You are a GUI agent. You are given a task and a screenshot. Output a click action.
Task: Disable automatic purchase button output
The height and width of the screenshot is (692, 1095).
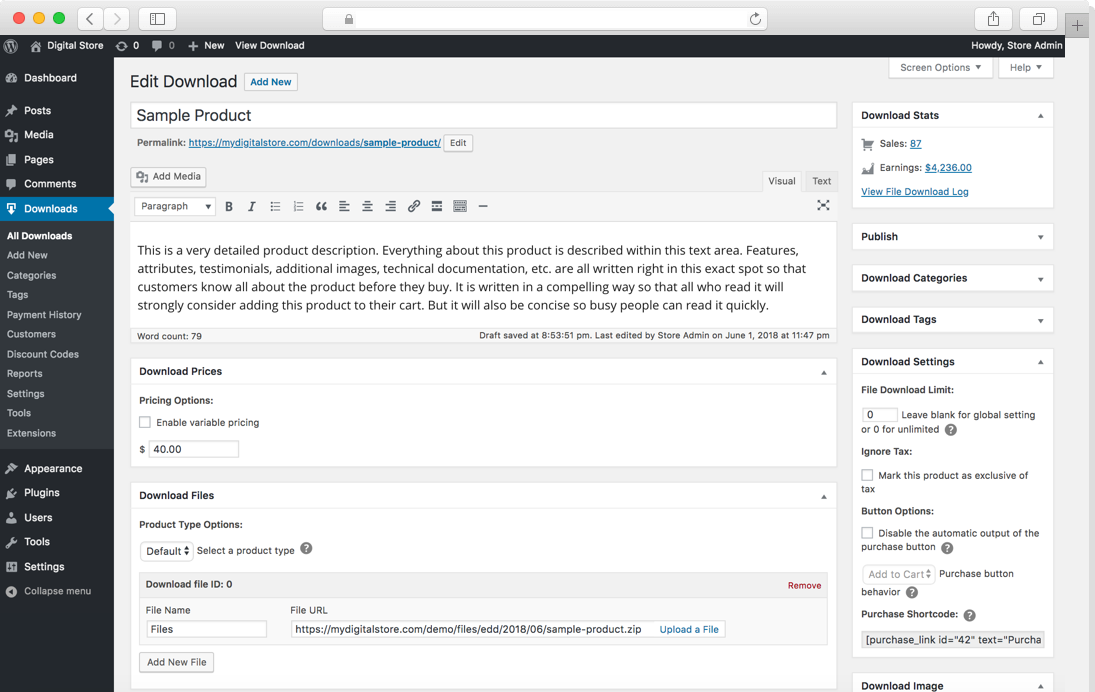867,534
